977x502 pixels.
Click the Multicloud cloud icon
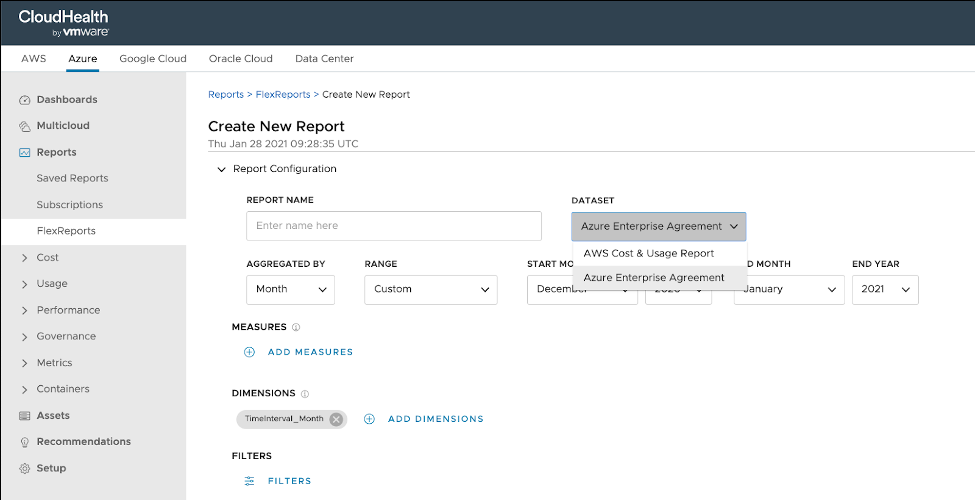click(x=24, y=126)
